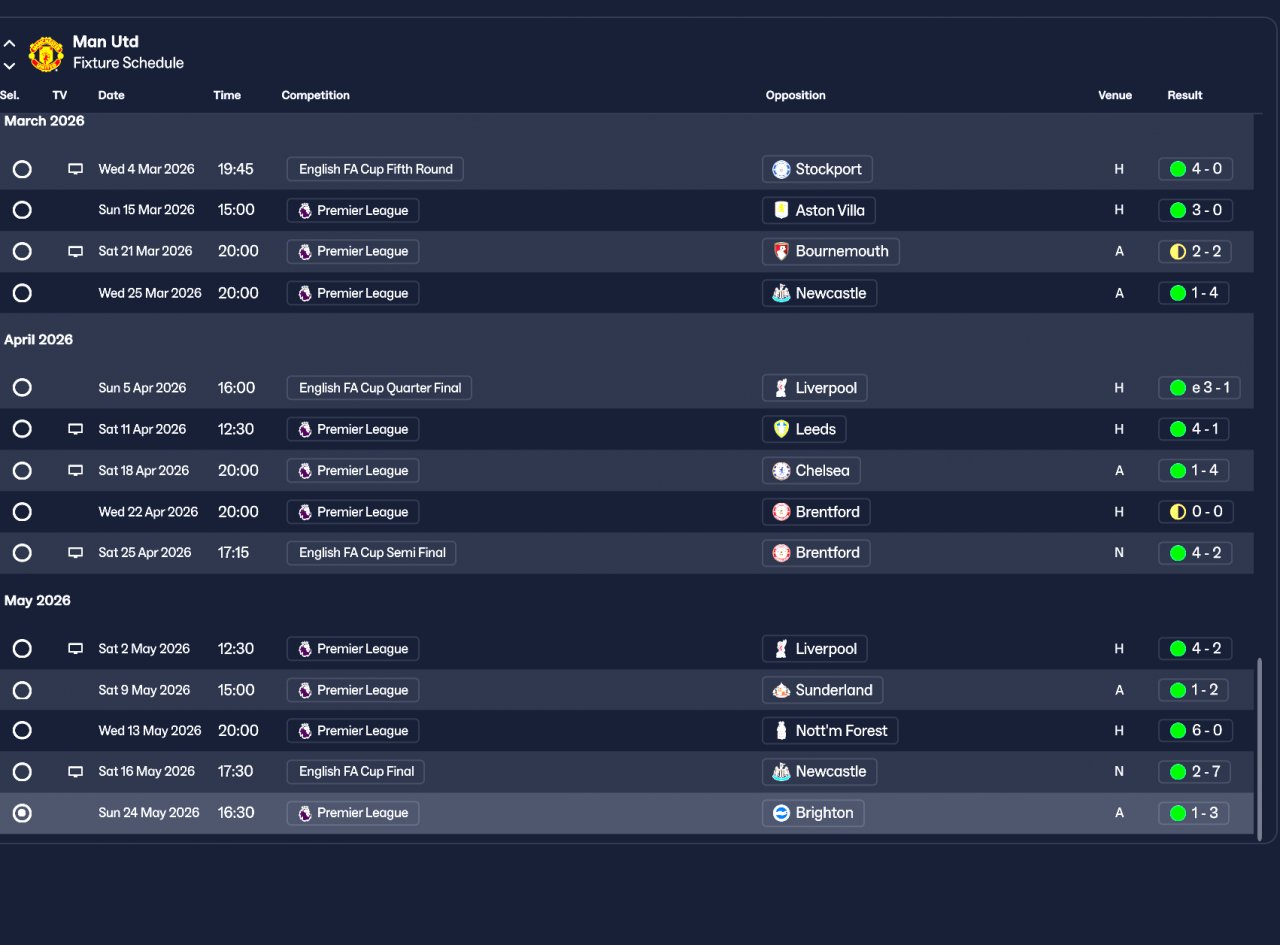Click the Aston Villa club badge
Viewport: 1280px width, 945px height.
[781, 210]
